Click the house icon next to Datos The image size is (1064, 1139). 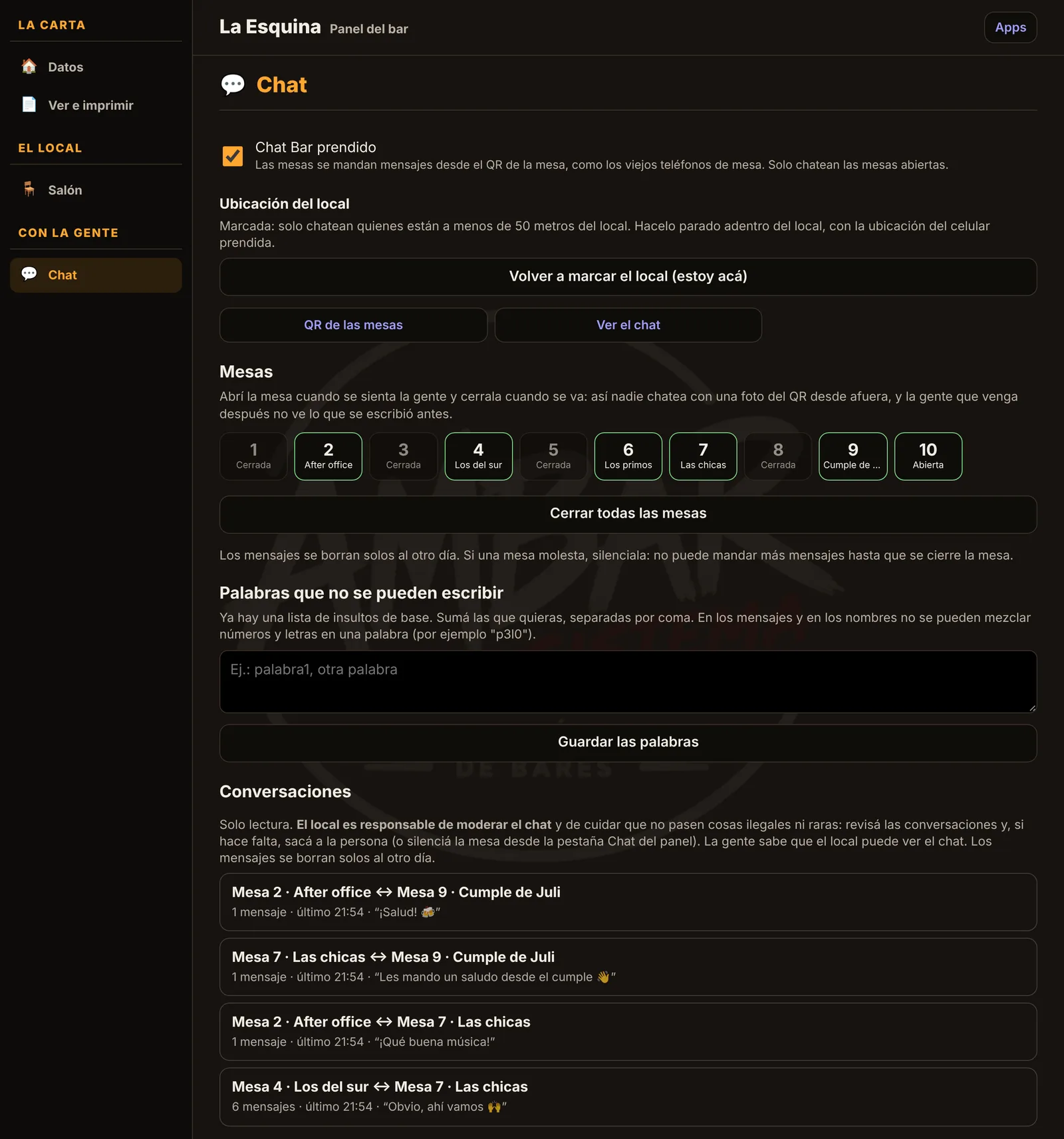click(29, 67)
